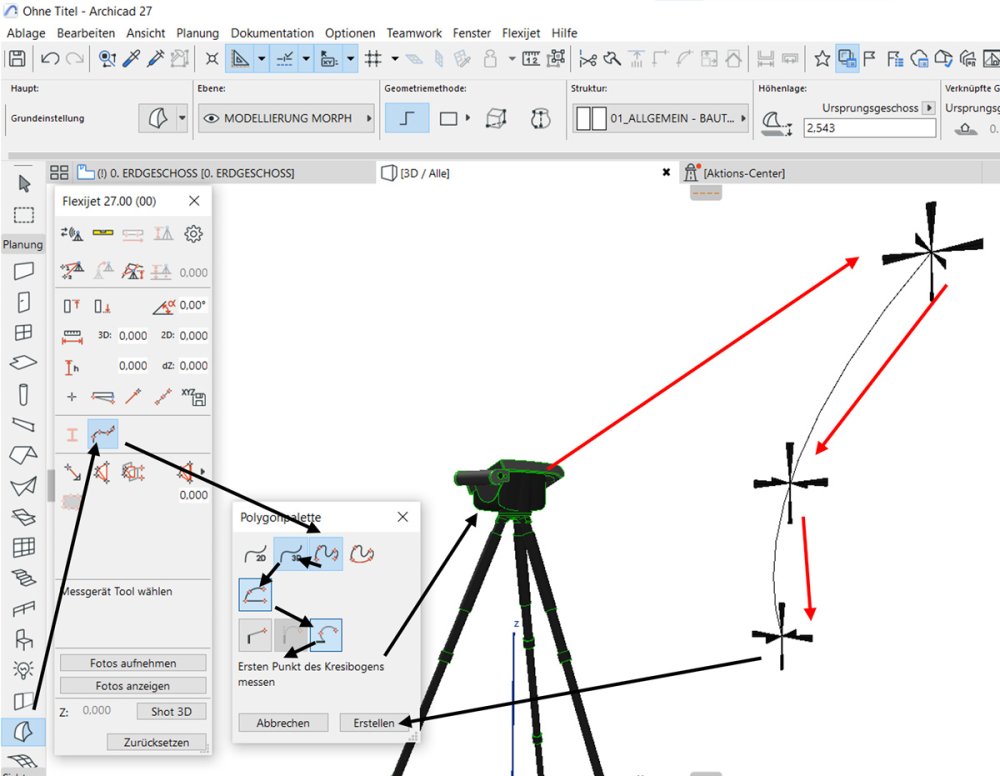The height and width of the screenshot is (776, 1000).
Task: Open the Dokumentation menu
Action: pos(272,33)
